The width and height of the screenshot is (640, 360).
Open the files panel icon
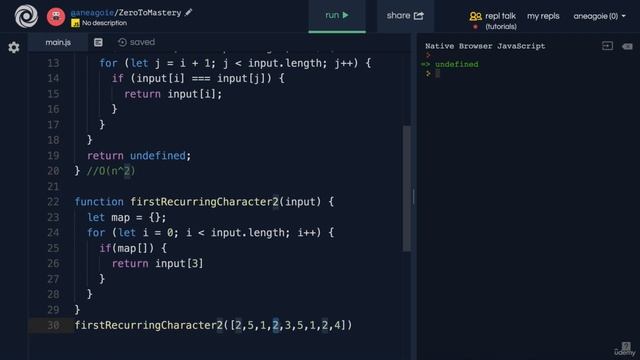click(98, 42)
